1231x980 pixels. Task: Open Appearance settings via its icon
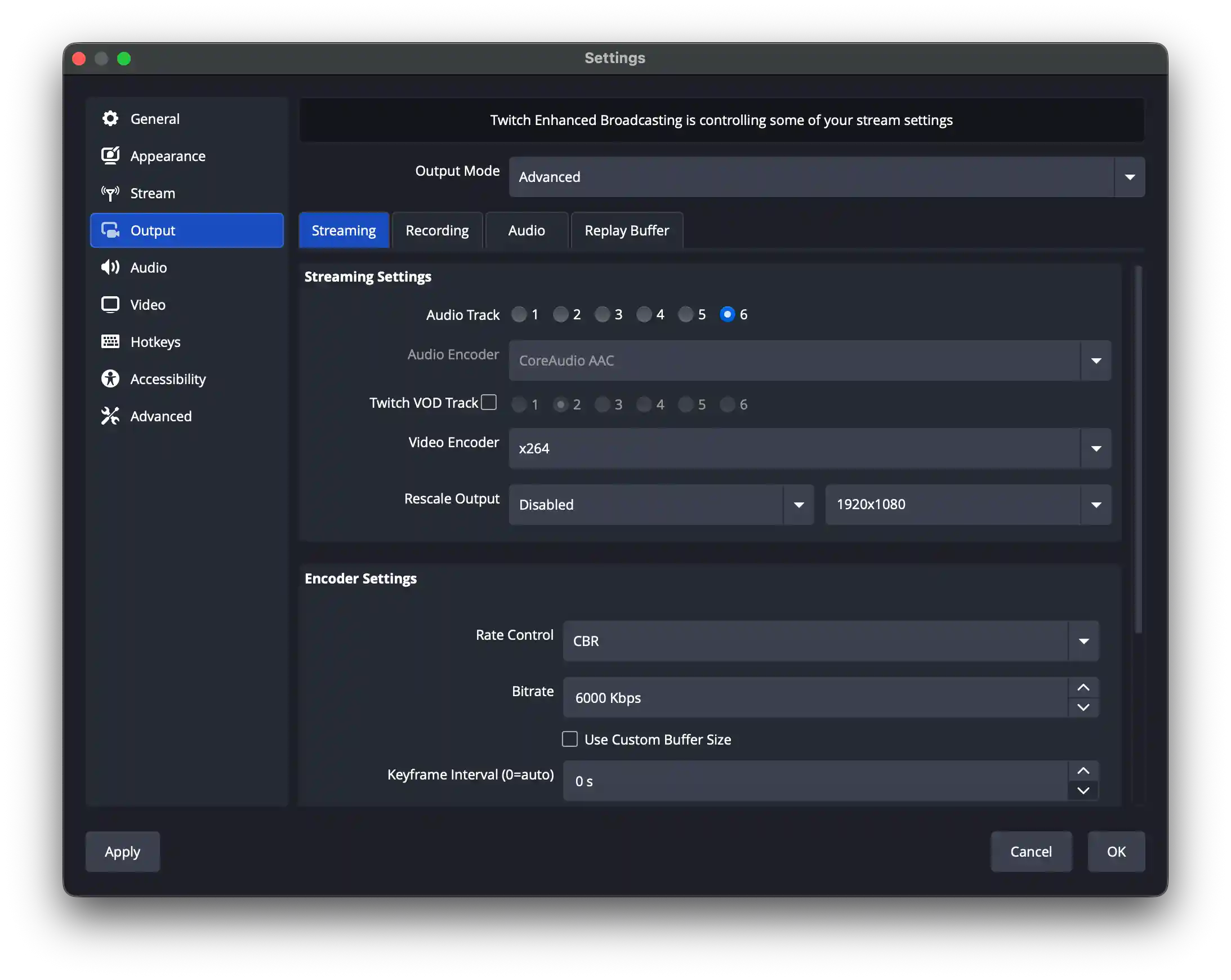pos(110,156)
